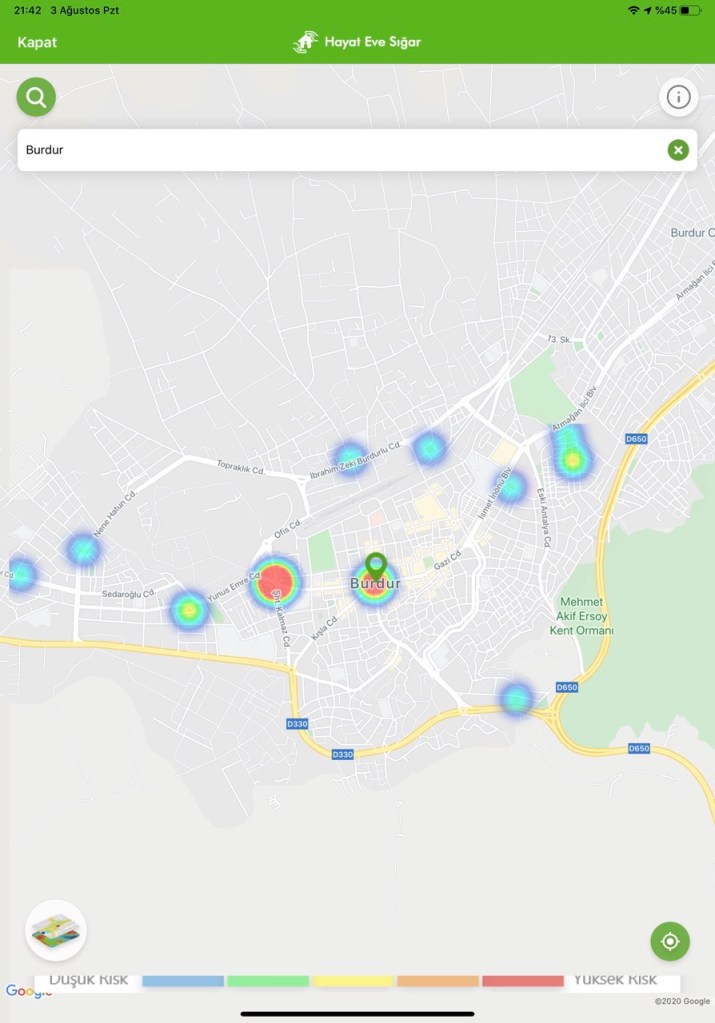
Task: Select the red high-risk legend swatch
Action: click(x=523, y=981)
